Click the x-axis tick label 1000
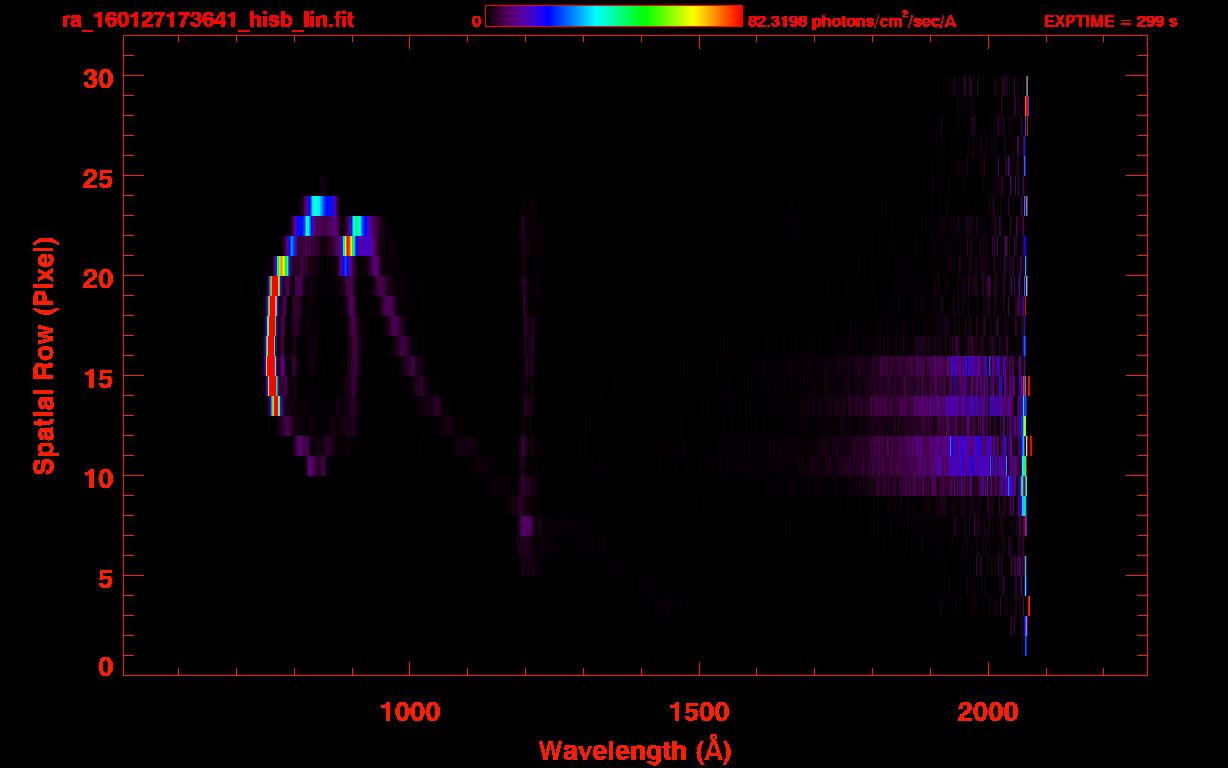The height and width of the screenshot is (768, 1228). click(x=410, y=712)
